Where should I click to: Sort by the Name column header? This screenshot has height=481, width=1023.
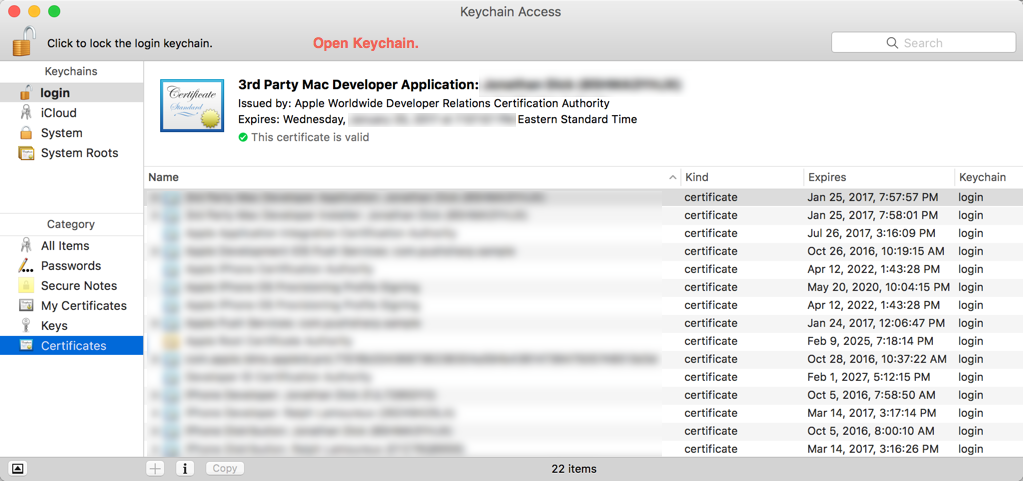click(412, 178)
